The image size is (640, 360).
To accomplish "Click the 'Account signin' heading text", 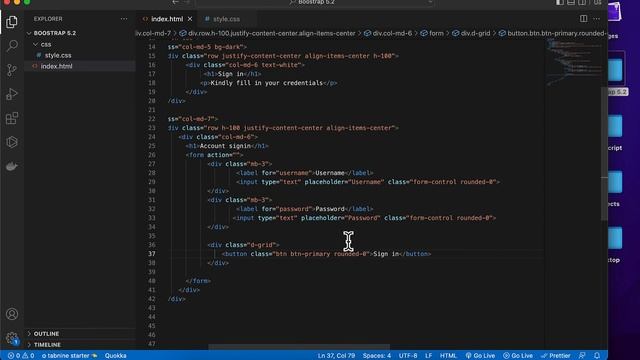I will pos(225,146).
